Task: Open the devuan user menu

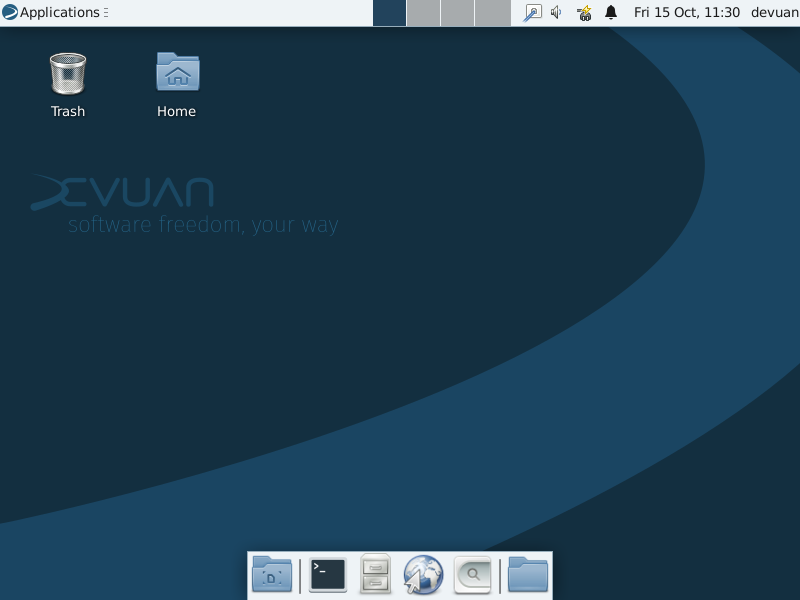Action: (x=774, y=12)
